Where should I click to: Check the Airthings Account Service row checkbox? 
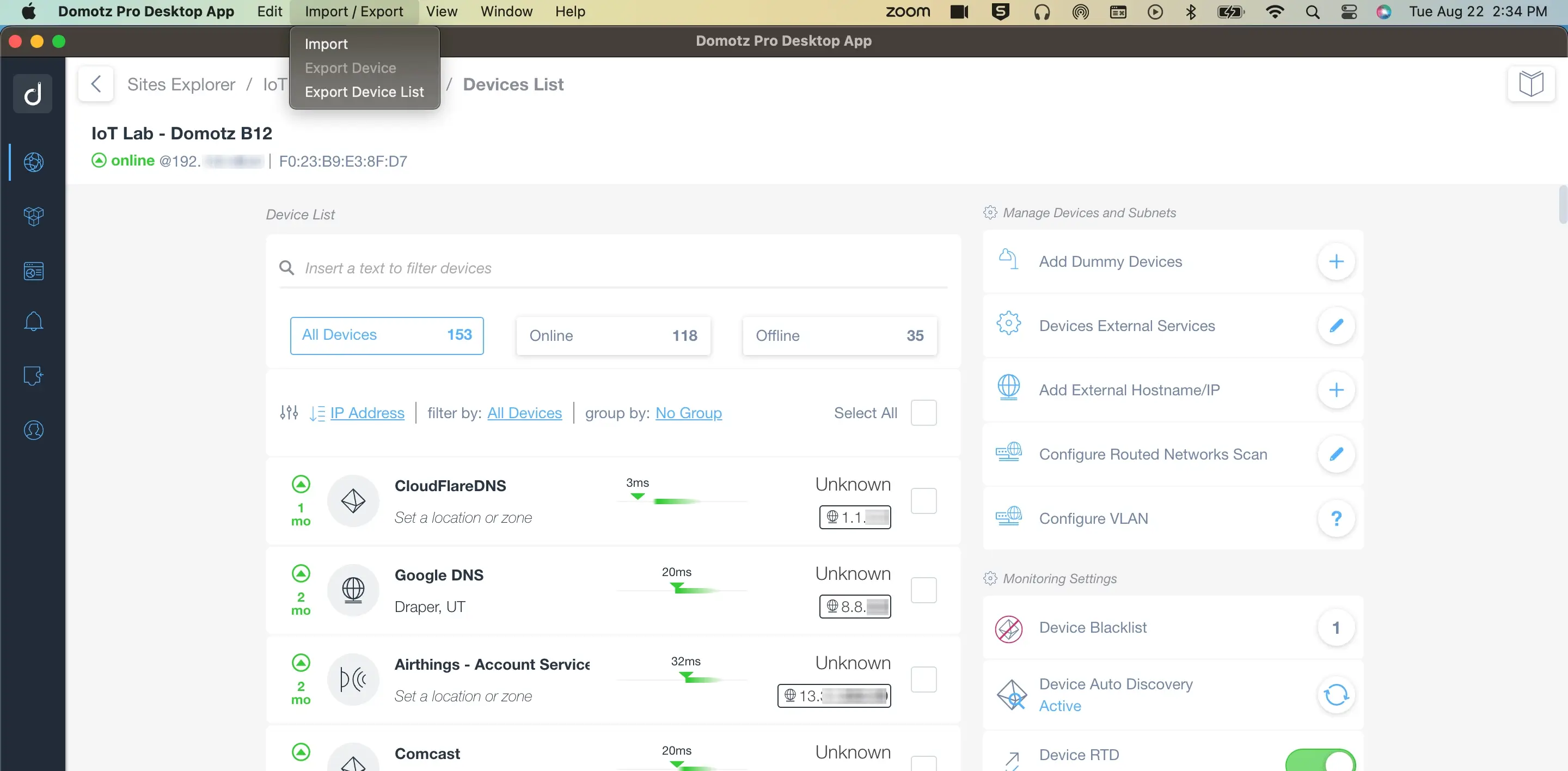[x=923, y=679]
